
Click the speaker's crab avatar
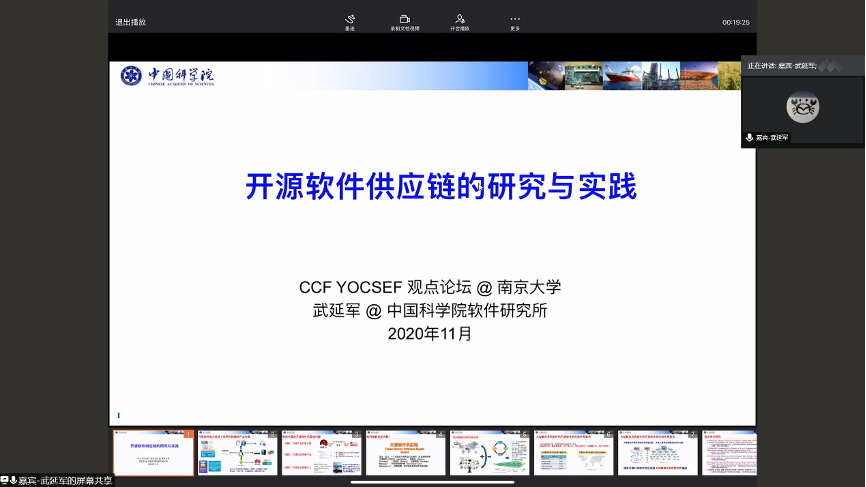point(802,107)
